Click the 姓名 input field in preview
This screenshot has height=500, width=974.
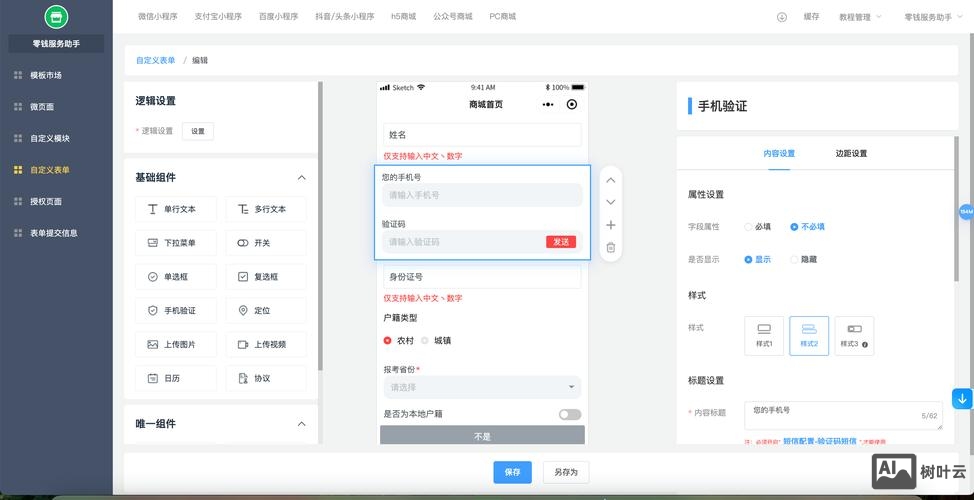coord(482,135)
